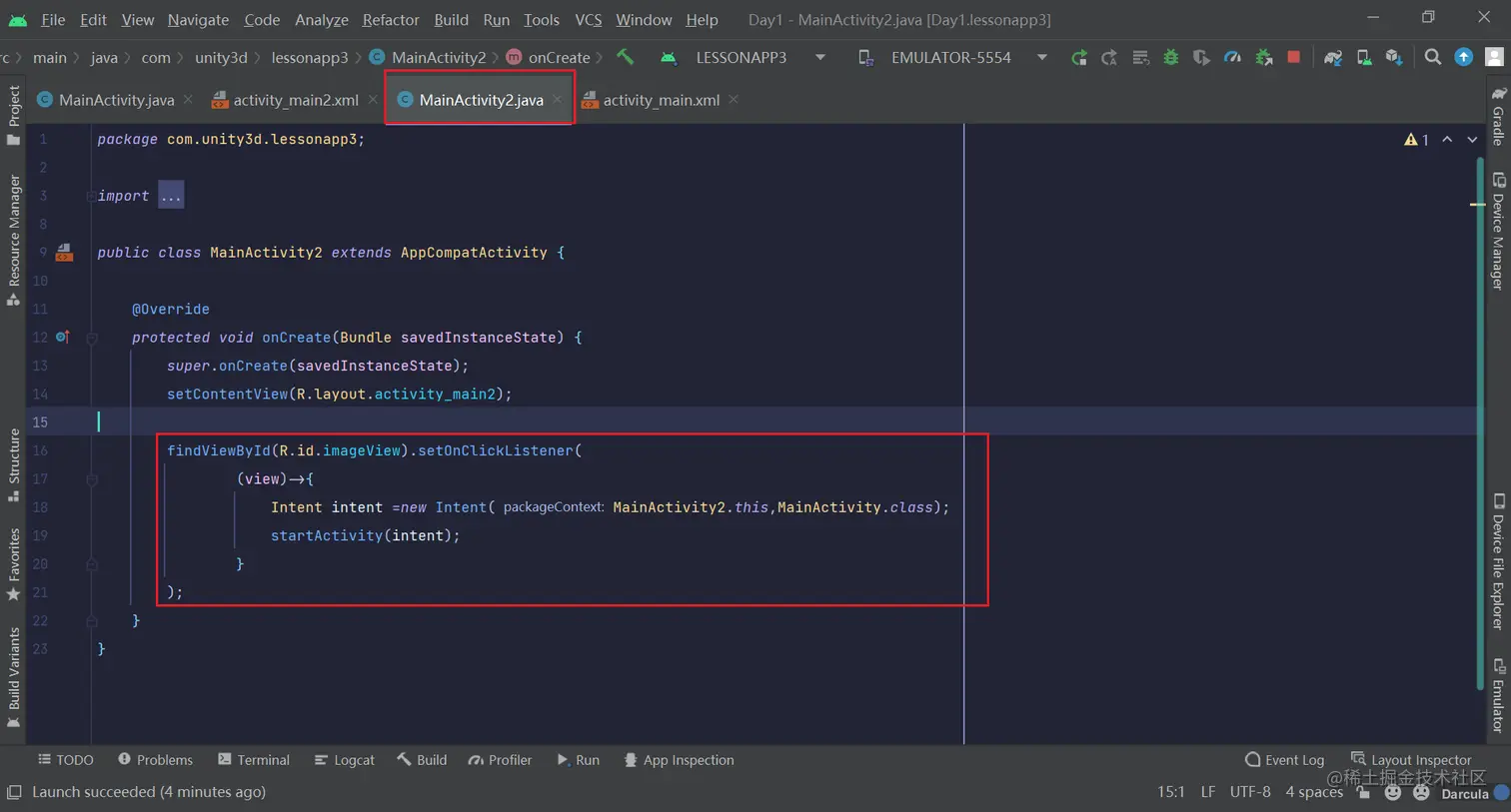Click the Search Everywhere magnifier icon
1511x812 pixels.
(1433, 57)
